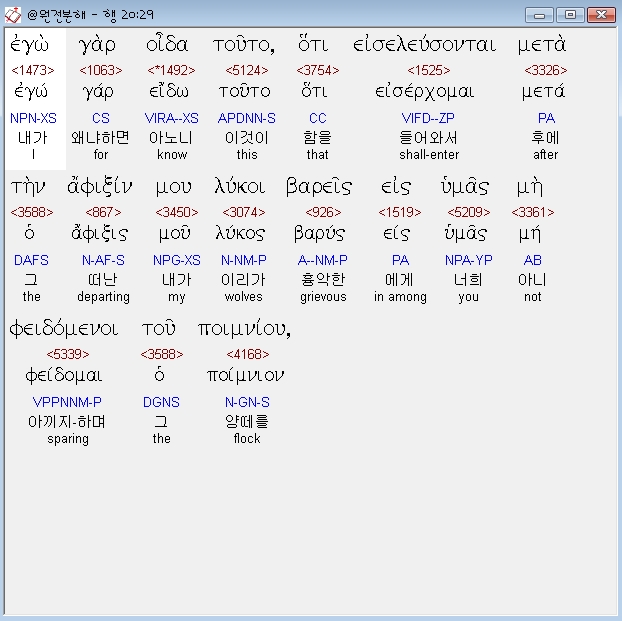The height and width of the screenshot is (621, 622).
Task: Click Greek word ἐγὼ in first row
Action: (x=29, y=44)
